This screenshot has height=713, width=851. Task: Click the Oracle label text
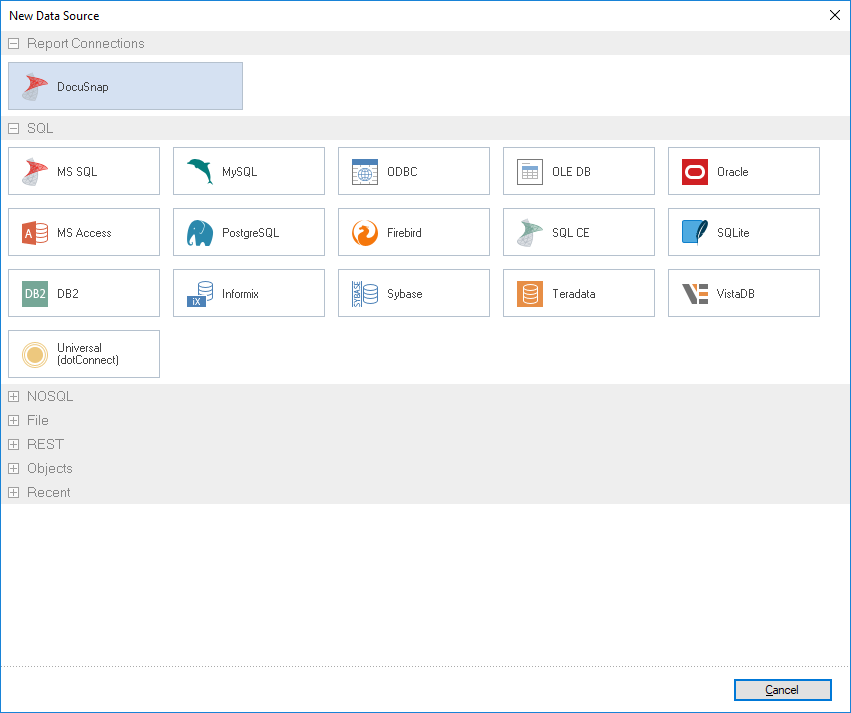coord(733,171)
